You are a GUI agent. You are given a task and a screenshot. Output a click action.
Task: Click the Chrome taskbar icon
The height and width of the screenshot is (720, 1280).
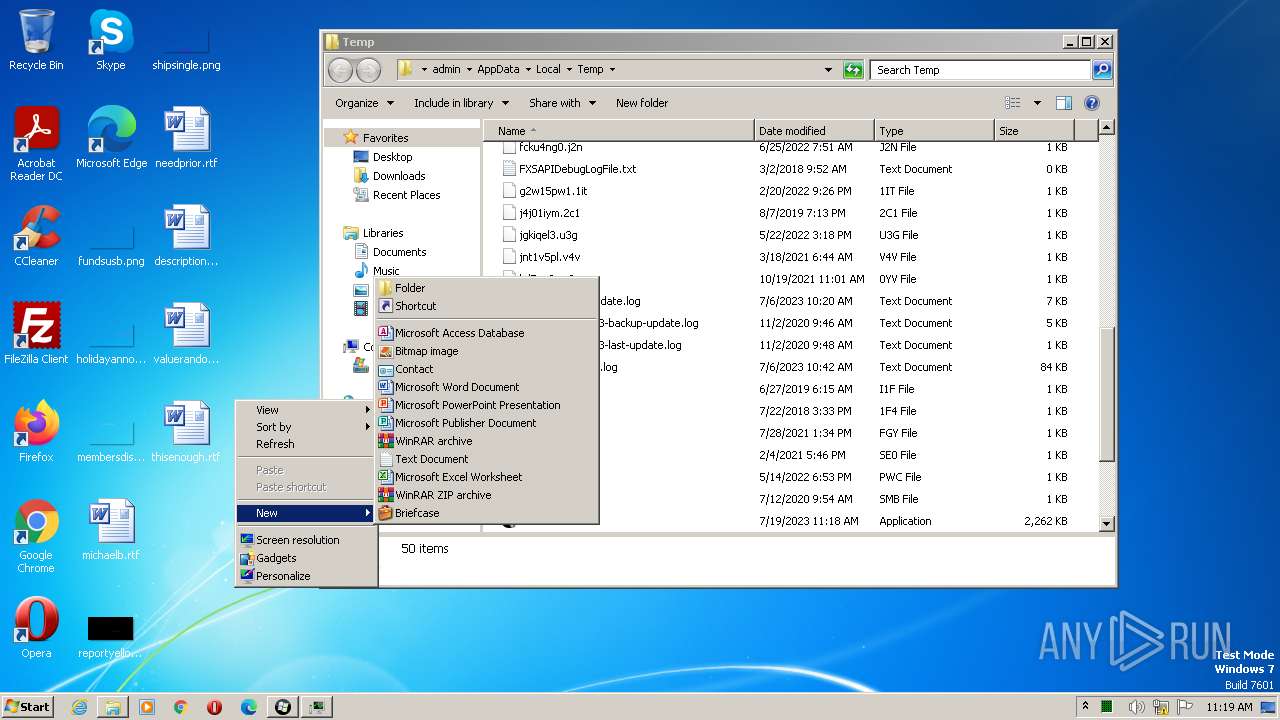point(181,707)
